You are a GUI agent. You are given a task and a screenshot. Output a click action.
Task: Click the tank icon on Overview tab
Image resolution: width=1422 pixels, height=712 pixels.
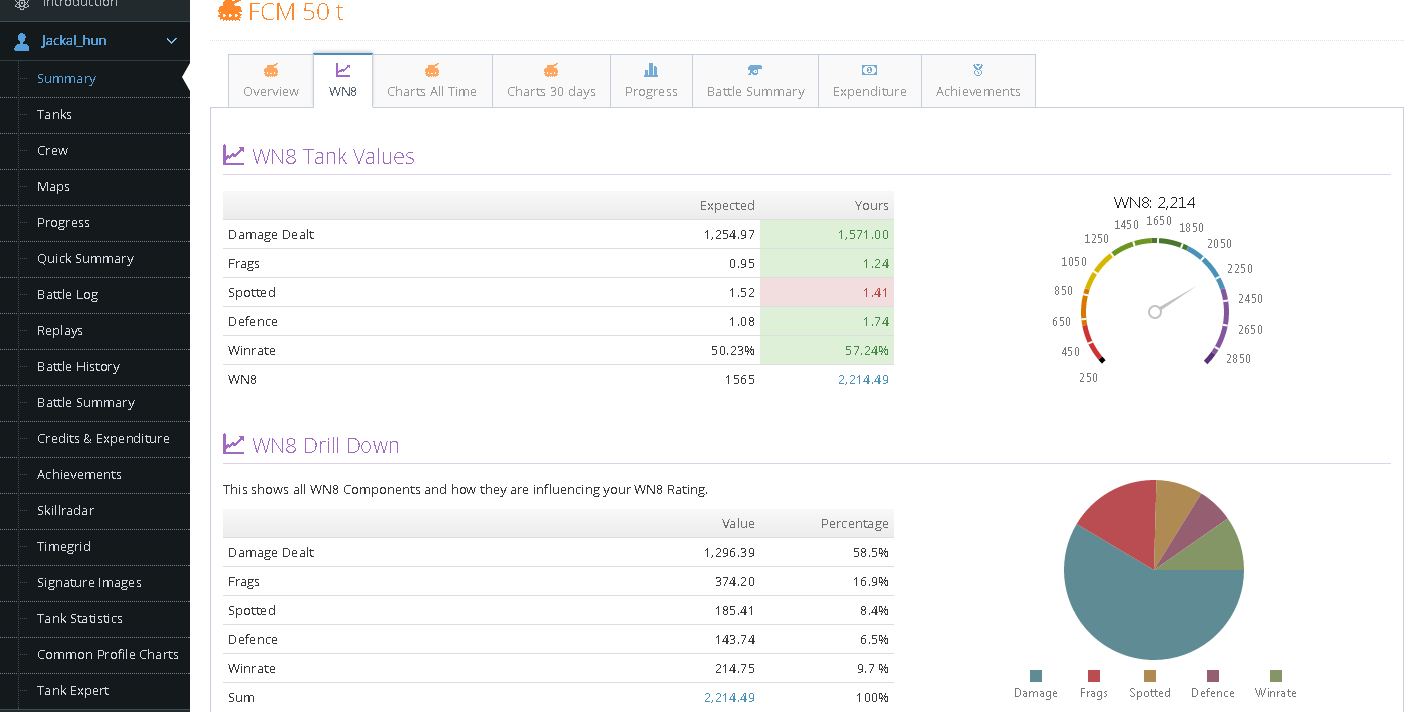tap(271, 70)
